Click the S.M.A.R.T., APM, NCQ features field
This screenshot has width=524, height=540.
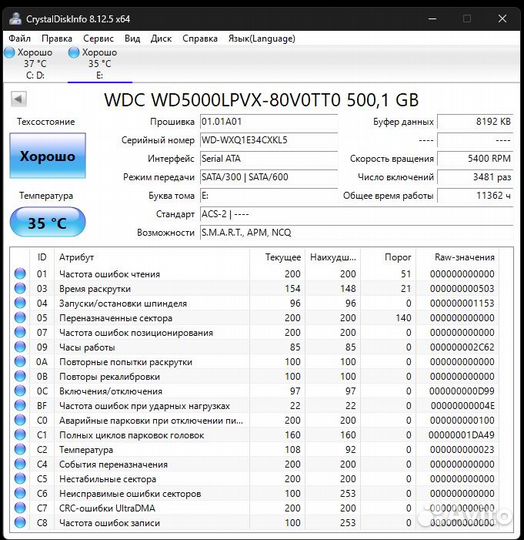point(356,232)
